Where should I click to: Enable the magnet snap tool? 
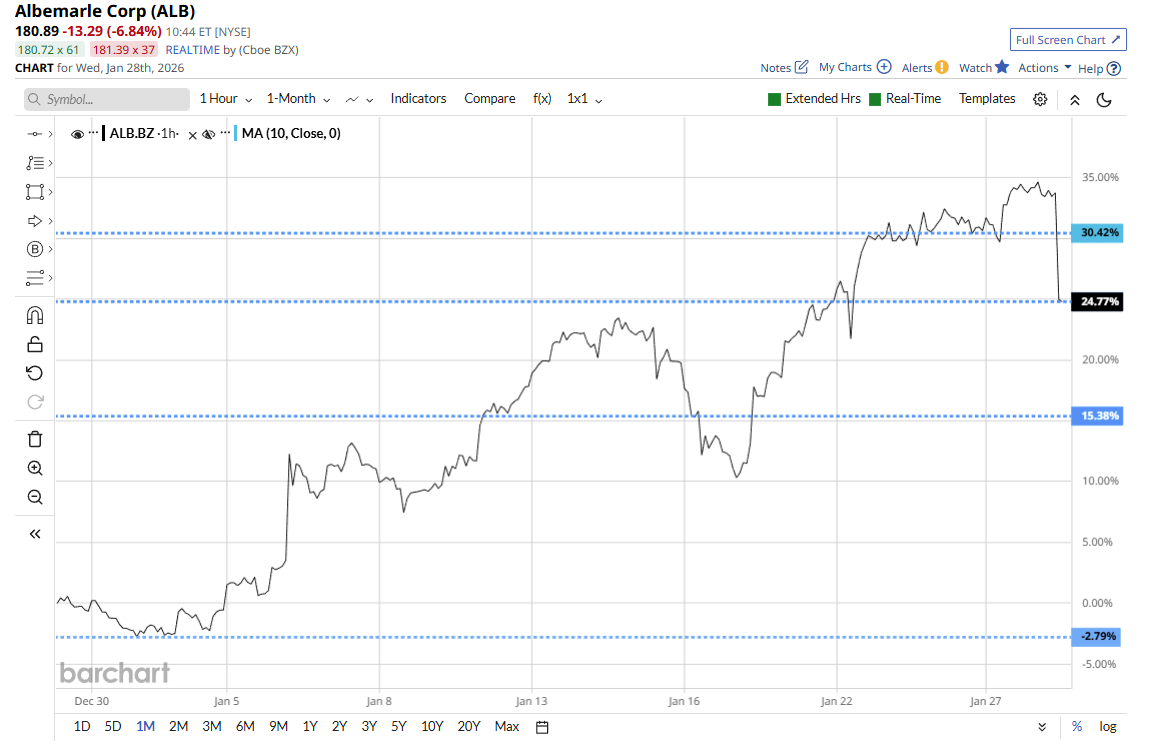click(x=35, y=316)
